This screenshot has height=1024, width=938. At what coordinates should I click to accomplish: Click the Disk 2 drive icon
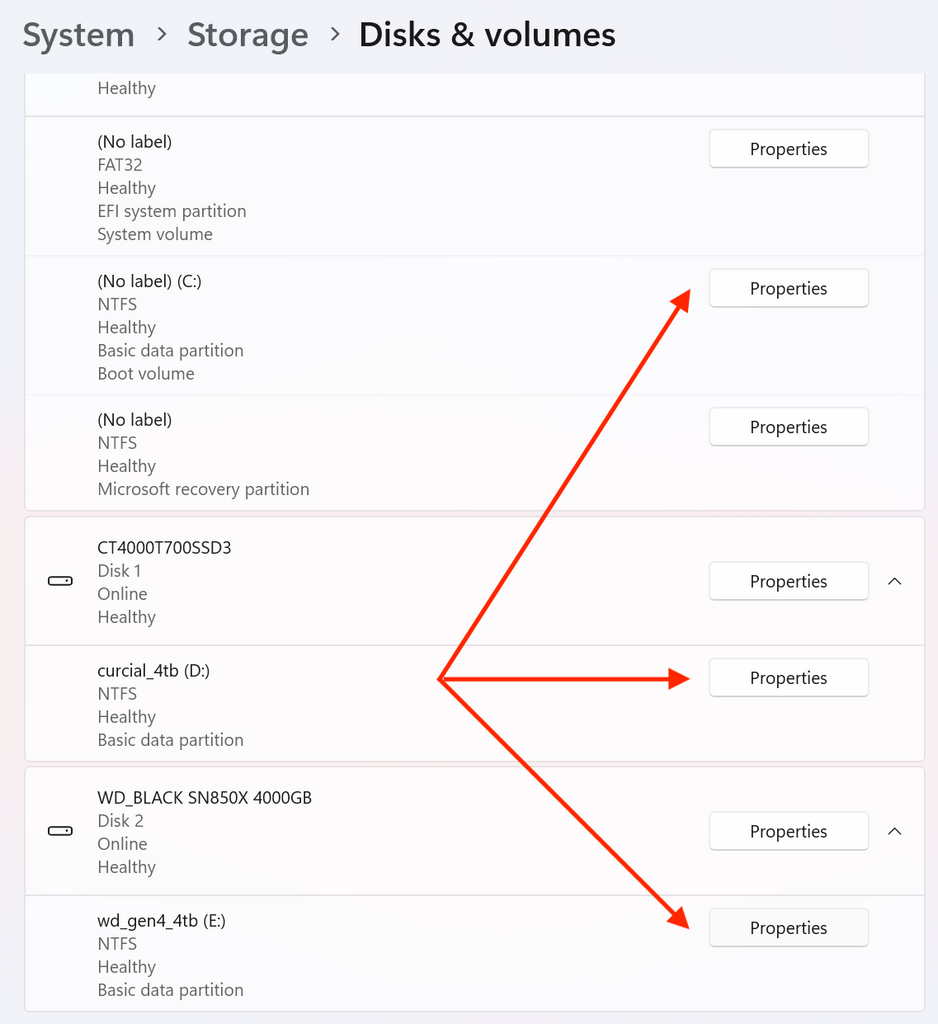pyautogui.click(x=59, y=830)
